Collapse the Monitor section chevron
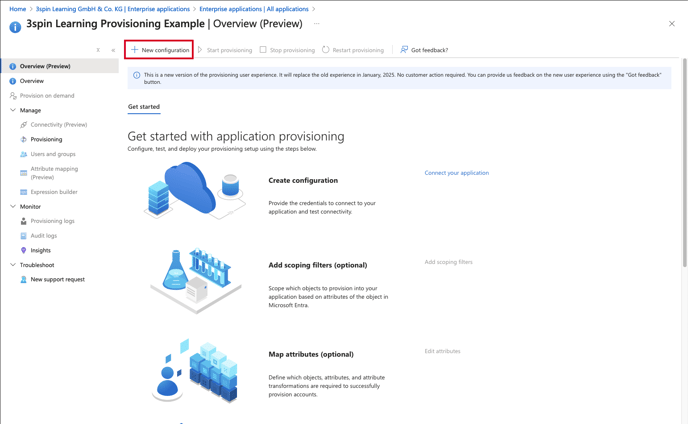 click(13, 206)
